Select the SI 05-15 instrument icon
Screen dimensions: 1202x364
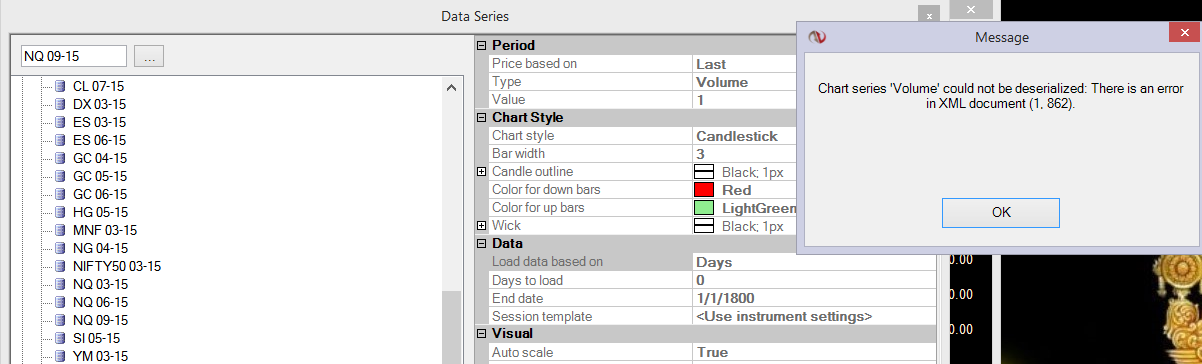tap(61, 339)
